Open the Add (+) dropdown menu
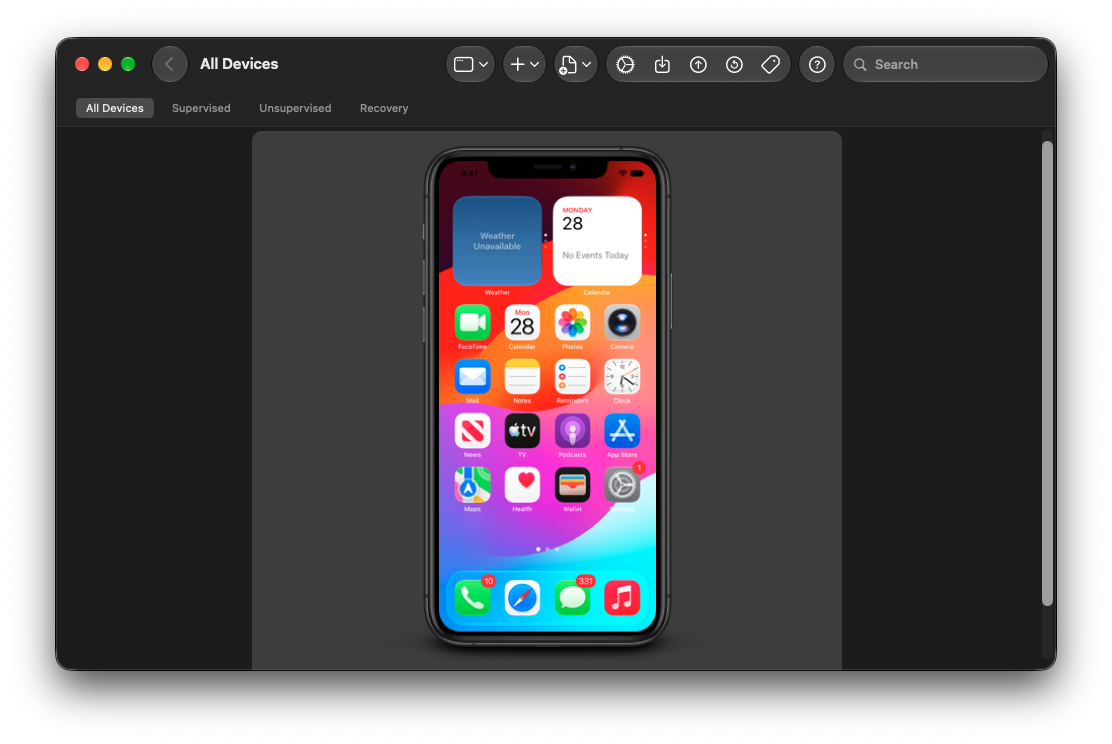This screenshot has height=744, width=1112. click(524, 65)
